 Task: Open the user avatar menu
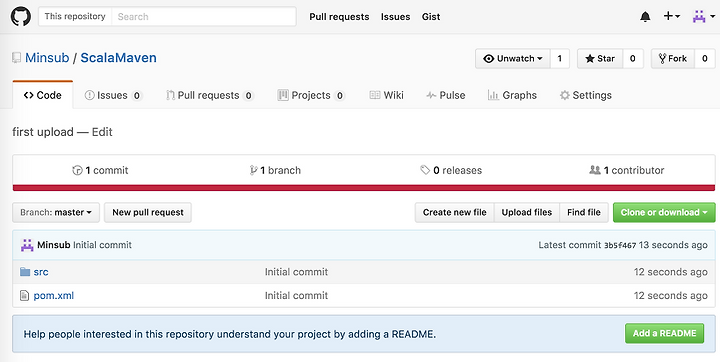(703, 17)
